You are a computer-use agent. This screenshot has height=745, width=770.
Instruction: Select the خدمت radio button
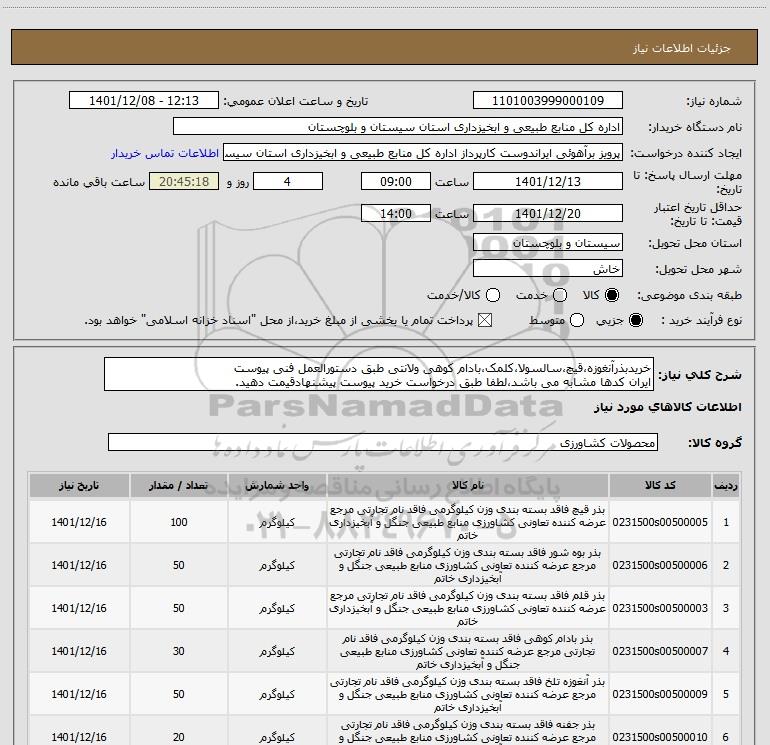point(560,295)
